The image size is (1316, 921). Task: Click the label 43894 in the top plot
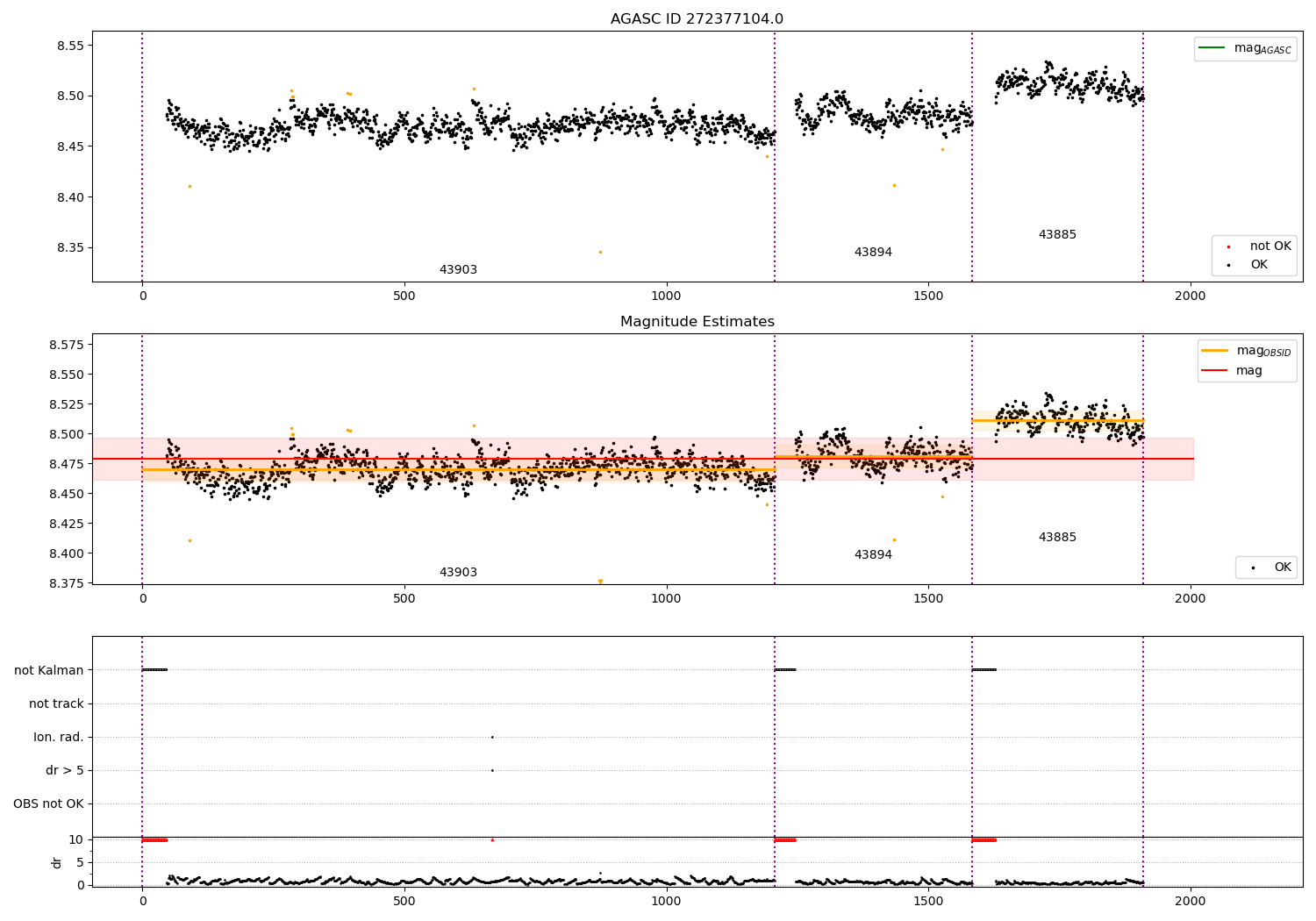point(873,253)
